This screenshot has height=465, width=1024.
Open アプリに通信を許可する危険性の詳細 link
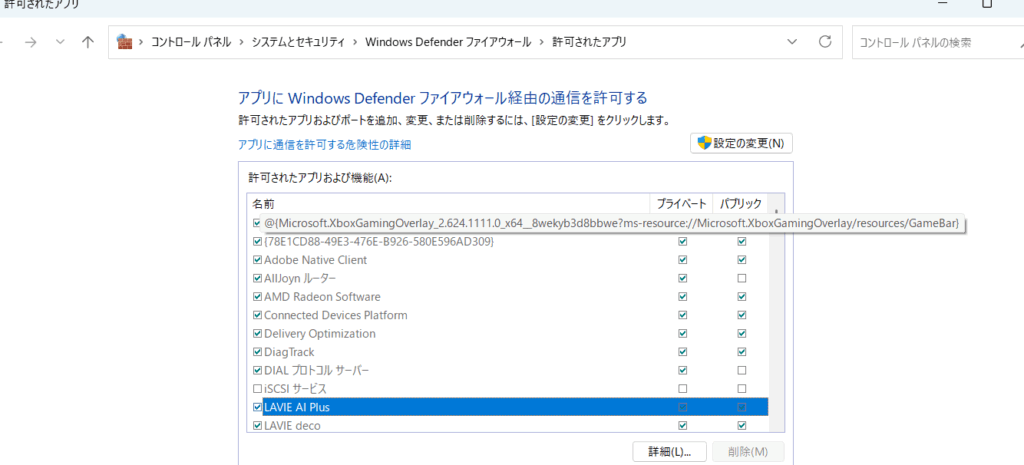click(x=324, y=145)
